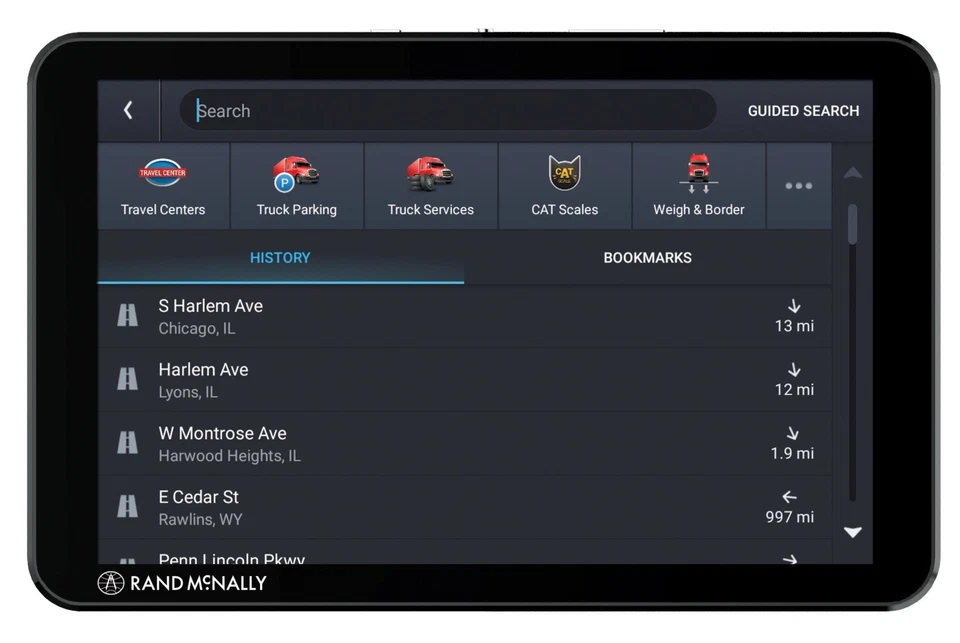
Task: Go back using the left chevron arrow
Action: [128, 110]
